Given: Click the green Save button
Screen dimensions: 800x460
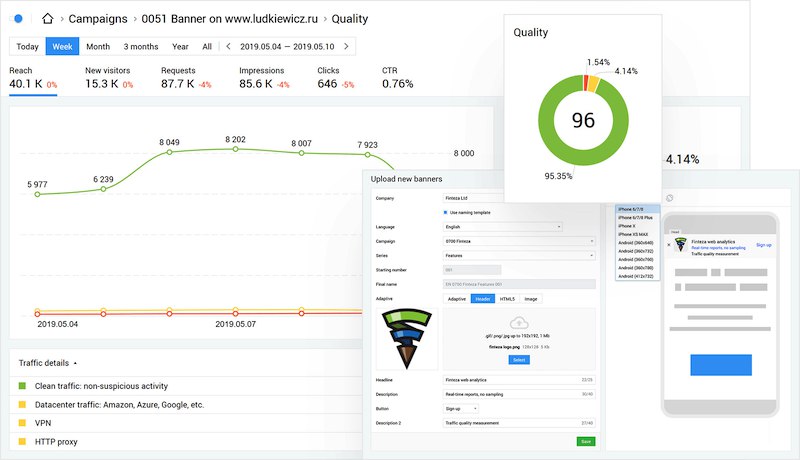Looking at the screenshot, I should click(586, 442).
